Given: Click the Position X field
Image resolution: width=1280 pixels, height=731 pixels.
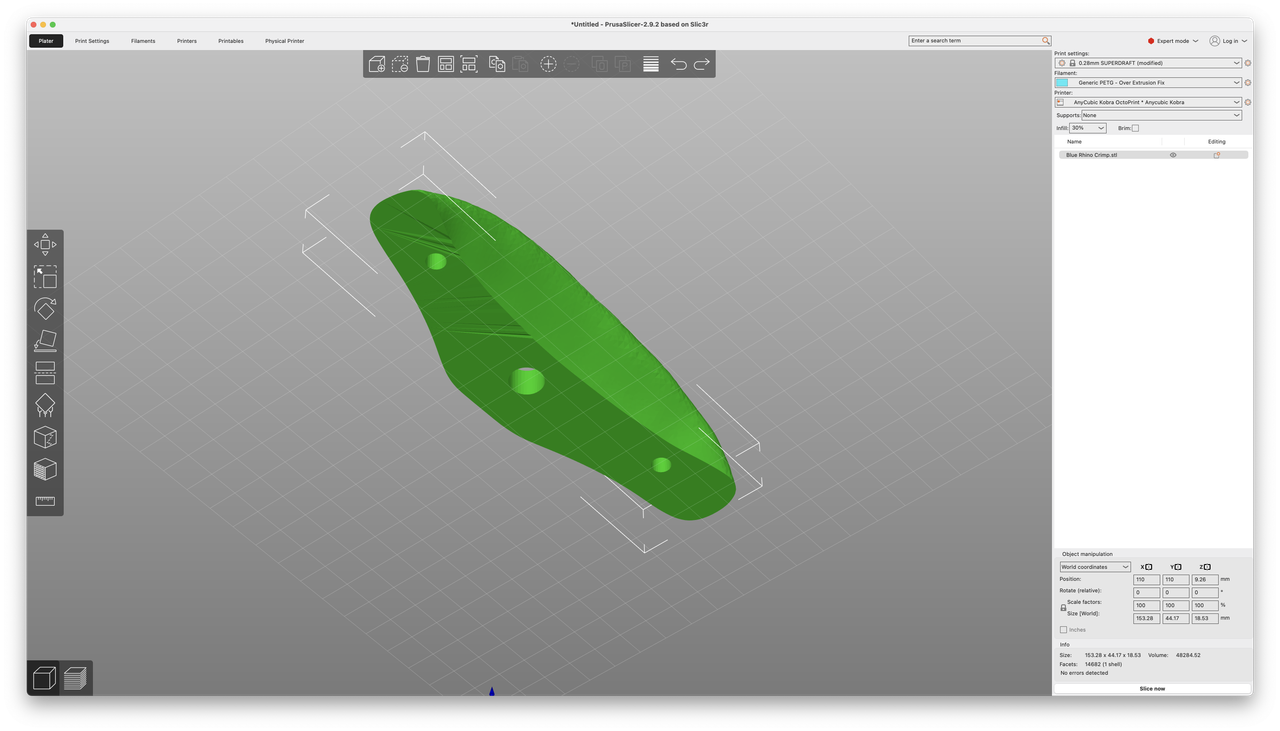Looking at the screenshot, I should (1146, 579).
